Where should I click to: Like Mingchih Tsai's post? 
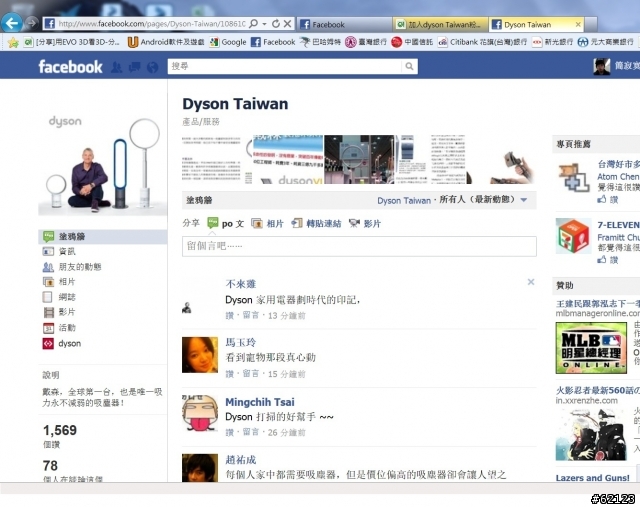(x=229, y=432)
